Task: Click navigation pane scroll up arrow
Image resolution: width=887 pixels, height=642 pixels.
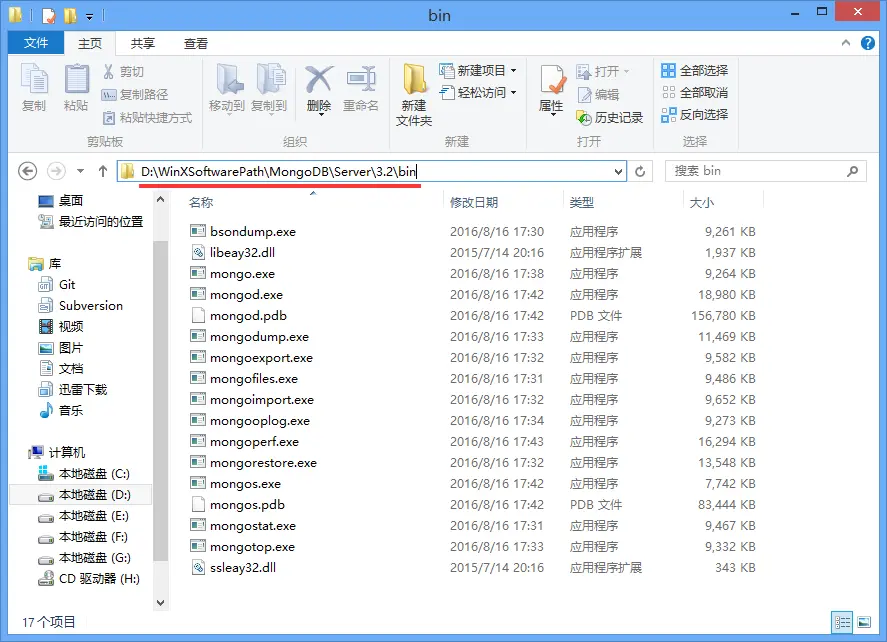Action: tap(161, 199)
